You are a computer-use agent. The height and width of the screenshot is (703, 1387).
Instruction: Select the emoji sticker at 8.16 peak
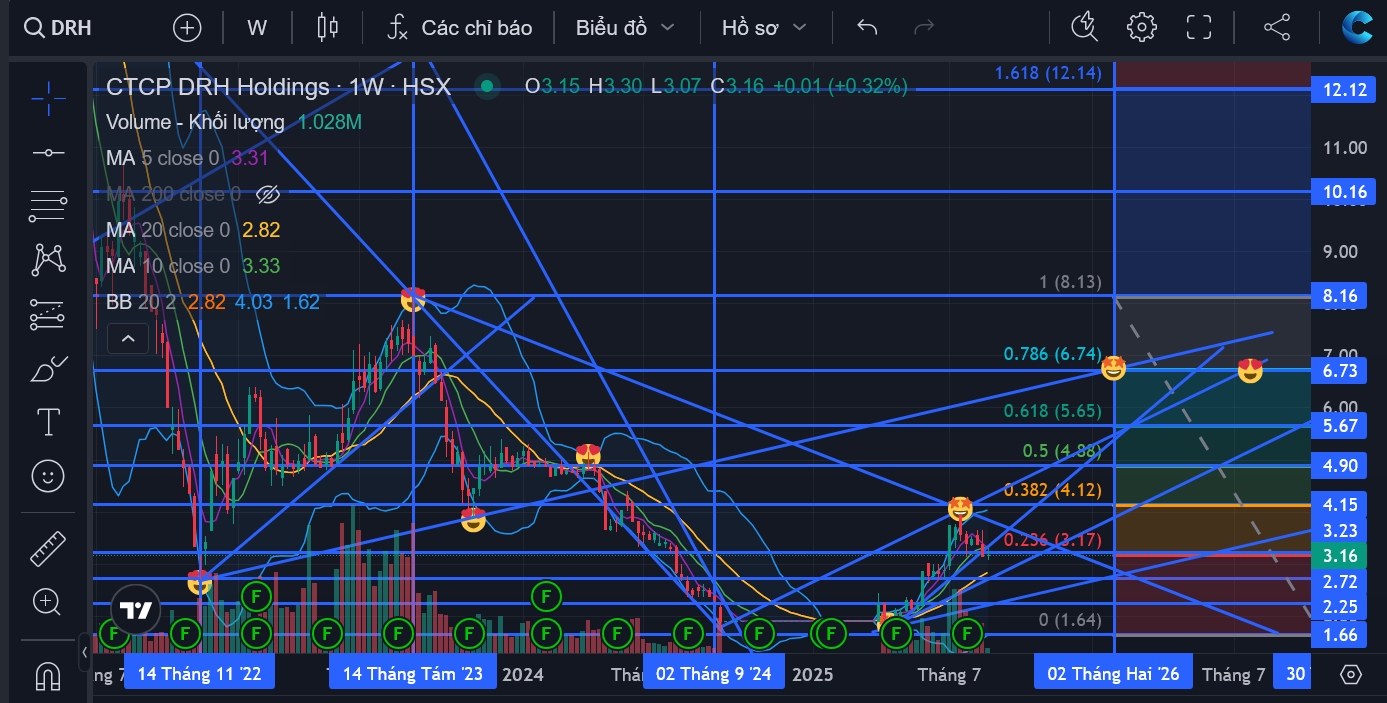pos(412,298)
